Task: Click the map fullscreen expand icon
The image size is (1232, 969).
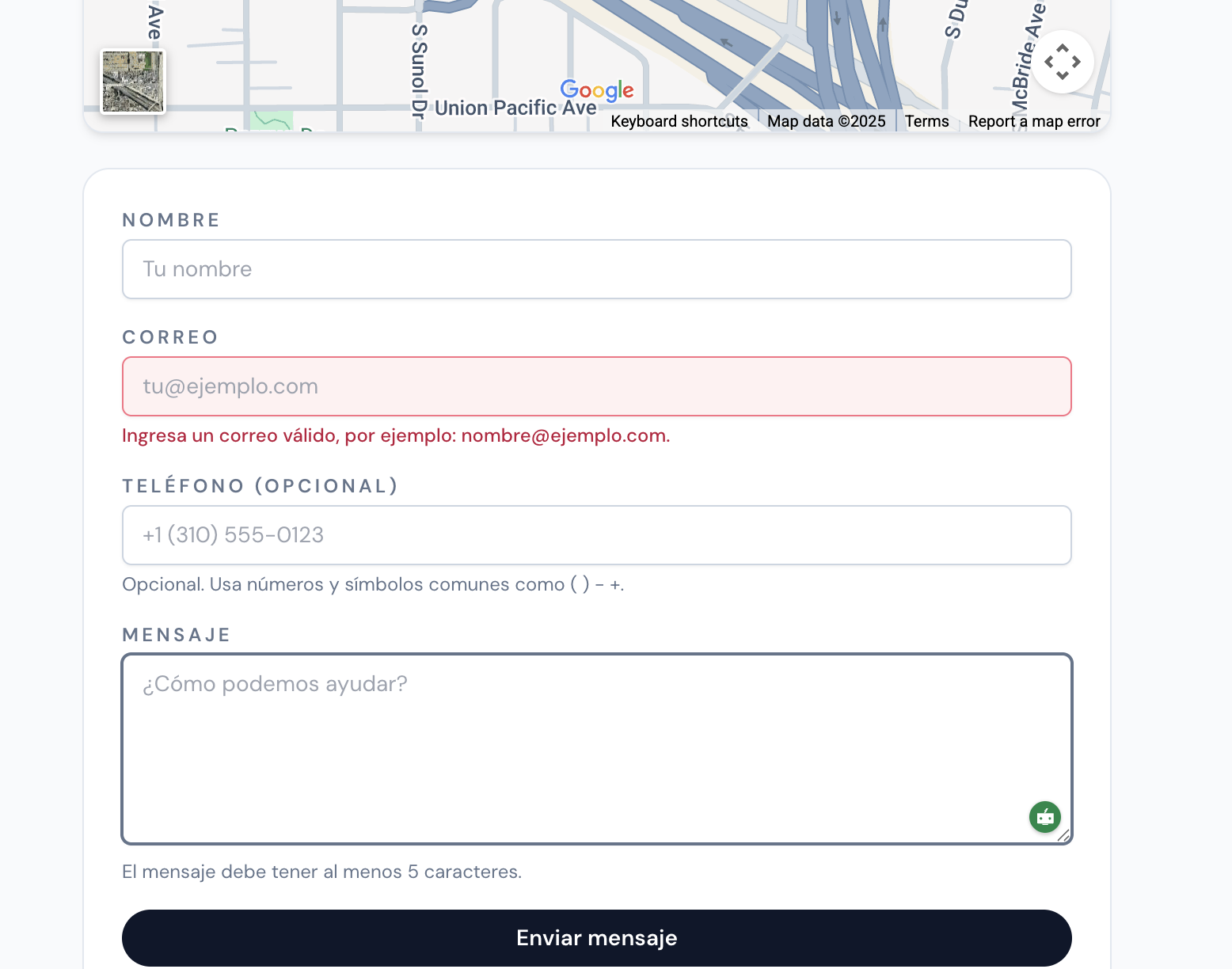Action: pos(1063,61)
